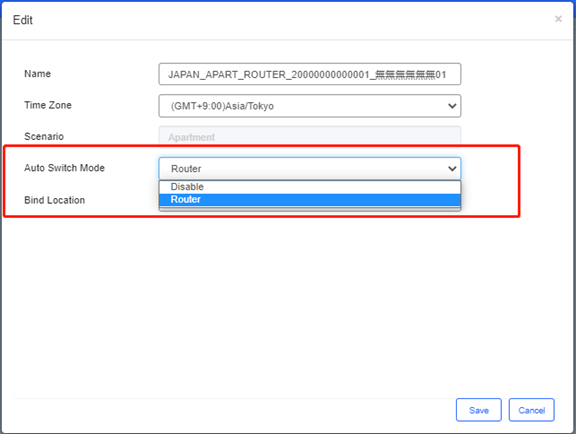Screen dimensions: 576x434
Task: Open the Asia/Tokyo time zone dropdown
Action: point(310,106)
